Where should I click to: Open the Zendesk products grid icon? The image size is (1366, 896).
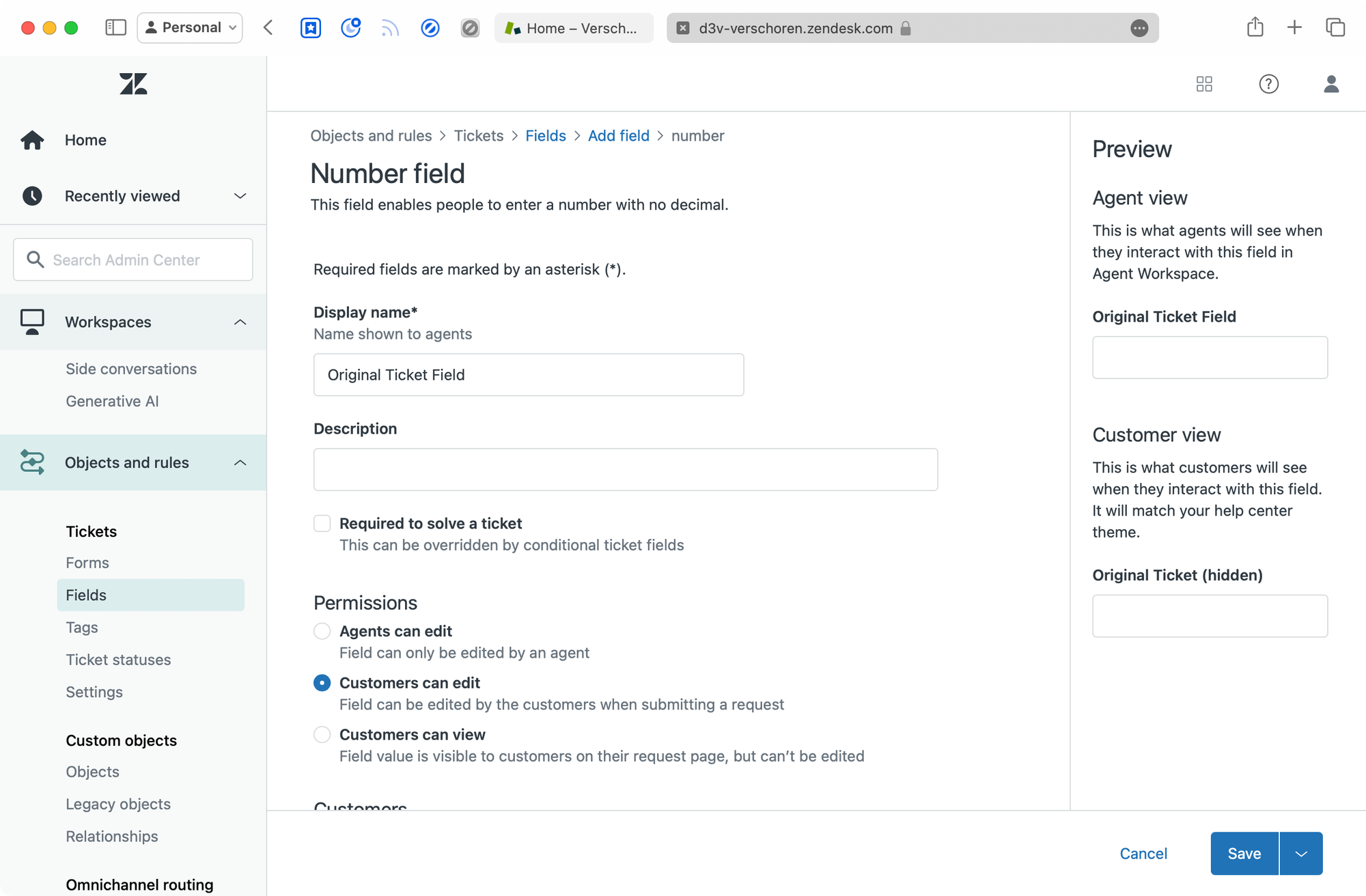(1204, 84)
